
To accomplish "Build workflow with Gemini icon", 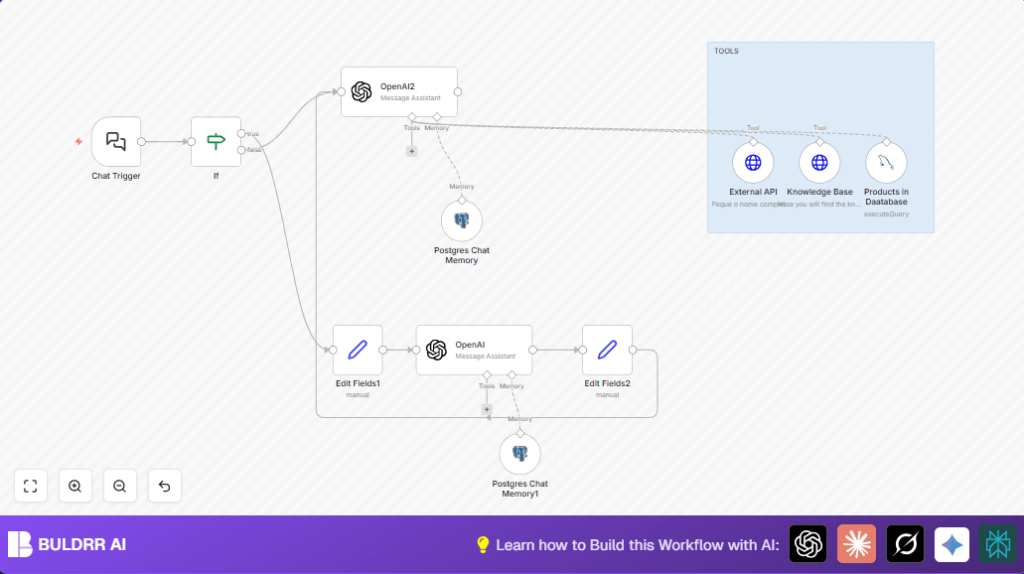I will click(952, 544).
